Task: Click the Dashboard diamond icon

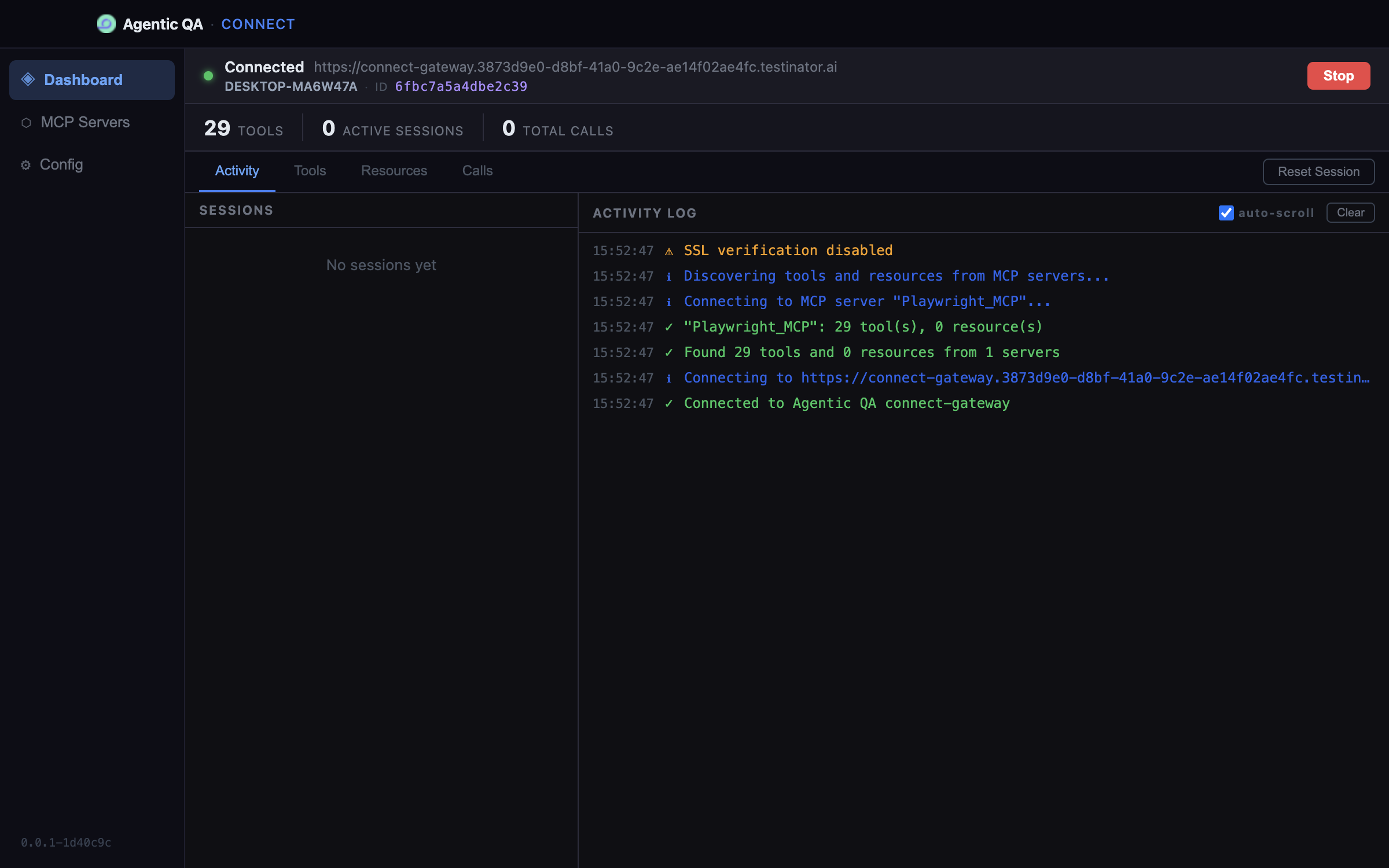Action: point(28,79)
